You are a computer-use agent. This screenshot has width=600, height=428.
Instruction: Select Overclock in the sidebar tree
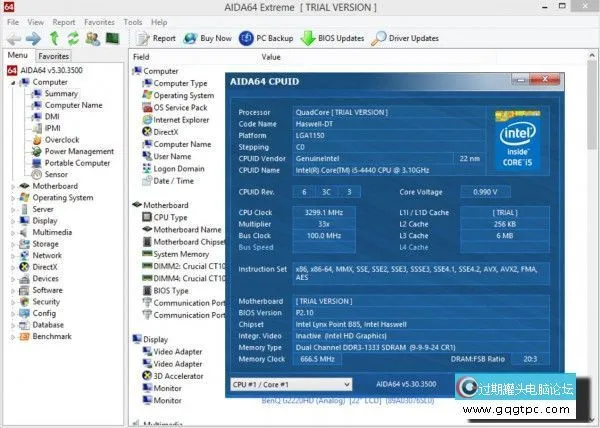click(60, 140)
